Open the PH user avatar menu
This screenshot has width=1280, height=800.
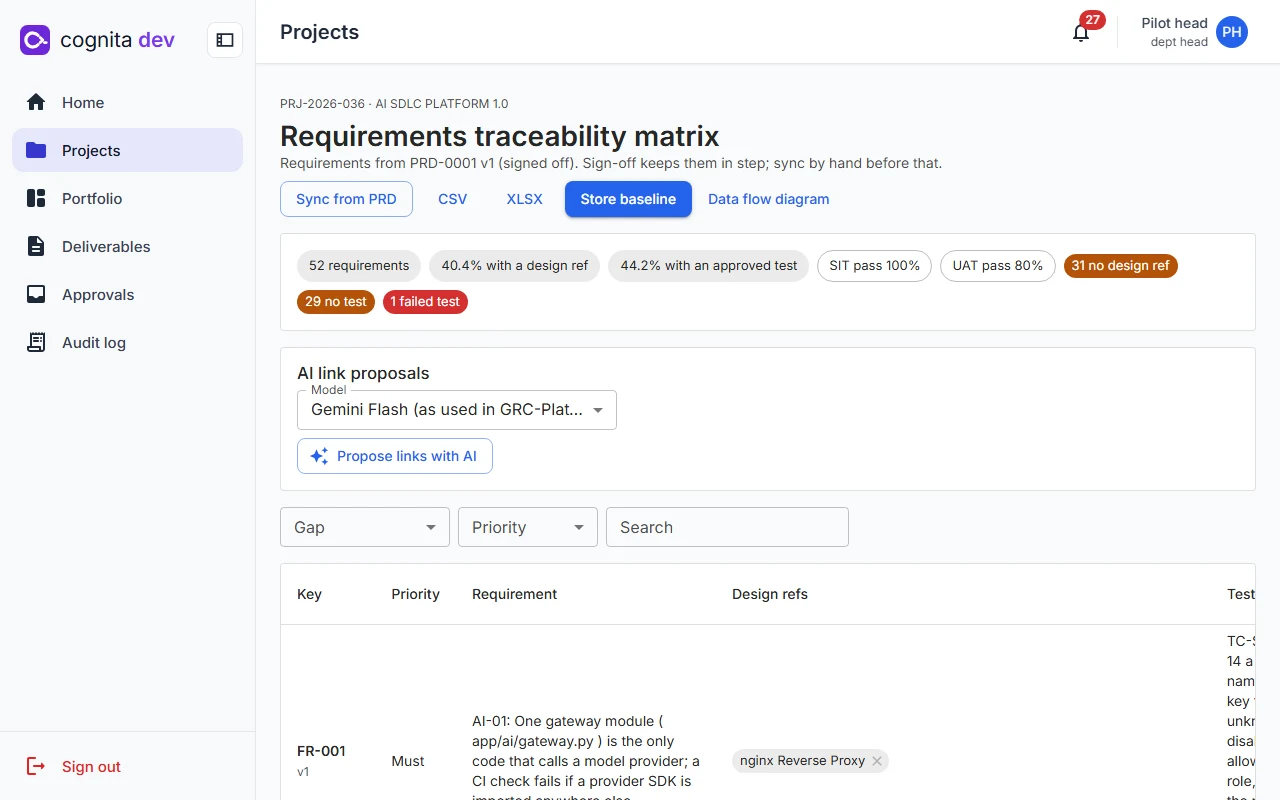click(1232, 32)
